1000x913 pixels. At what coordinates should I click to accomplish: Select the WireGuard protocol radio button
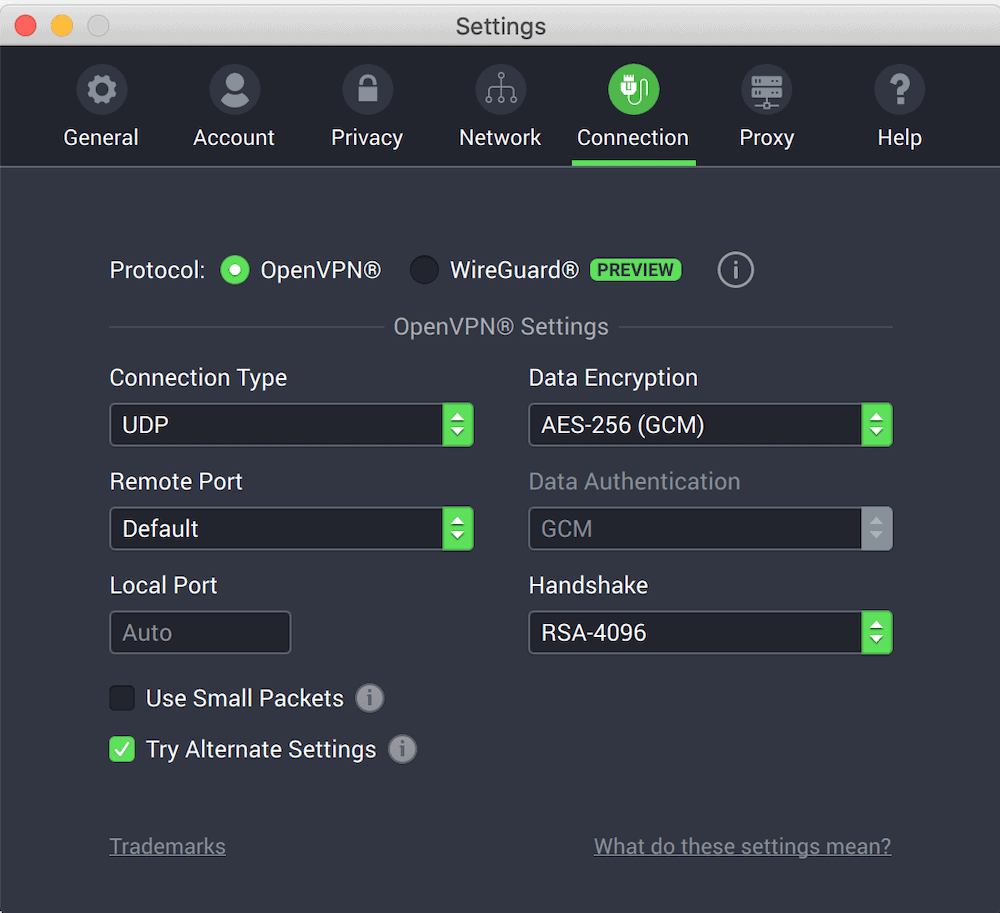(424, 270)
